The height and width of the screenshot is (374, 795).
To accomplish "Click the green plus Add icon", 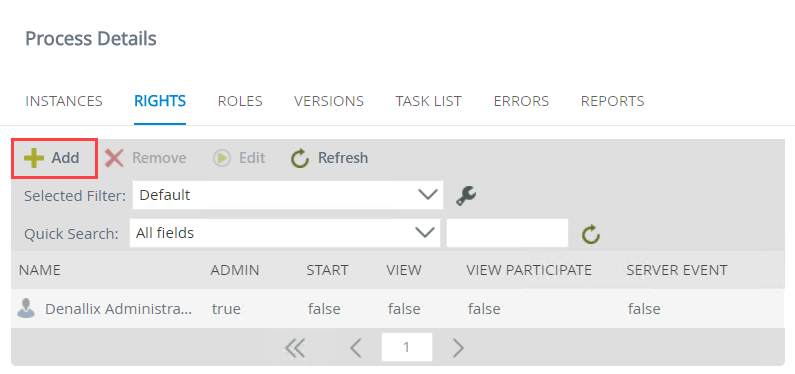I will 34,158.
